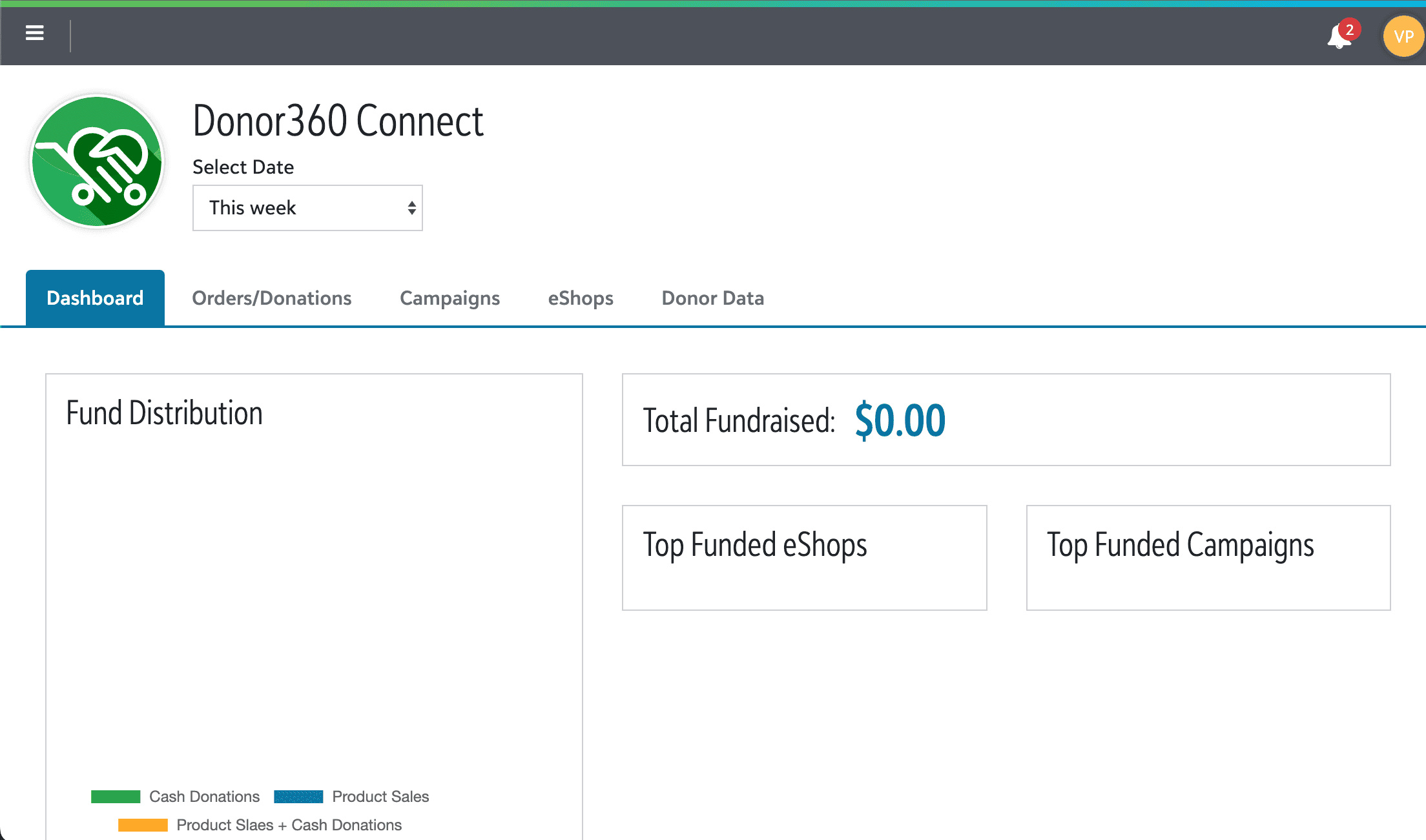Toggle the green Cash Donations legend swatch

tap(116, 797)
